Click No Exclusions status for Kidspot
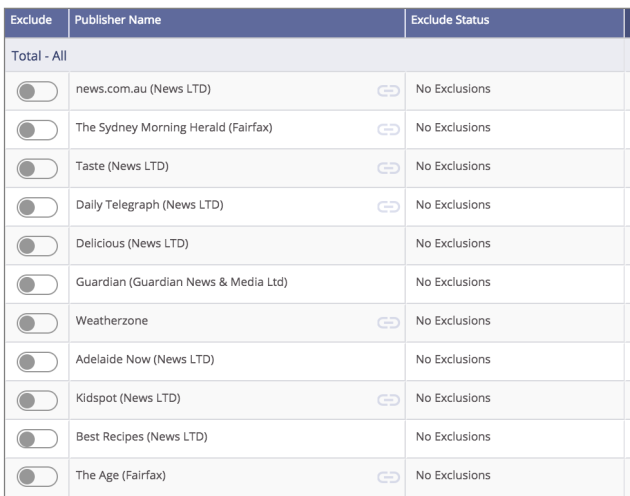Viewport: 630px width, 496px height. (453, 398)
